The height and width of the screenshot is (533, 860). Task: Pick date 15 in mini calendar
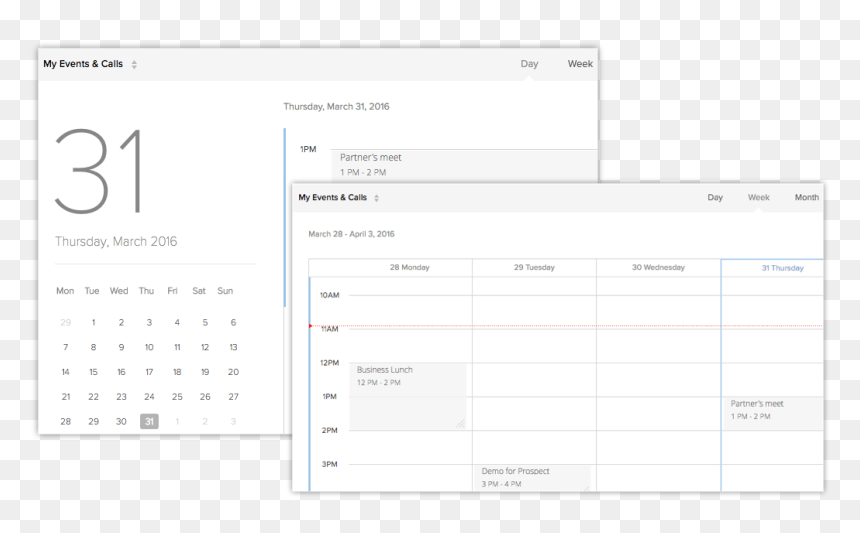(x=93, y=372)
